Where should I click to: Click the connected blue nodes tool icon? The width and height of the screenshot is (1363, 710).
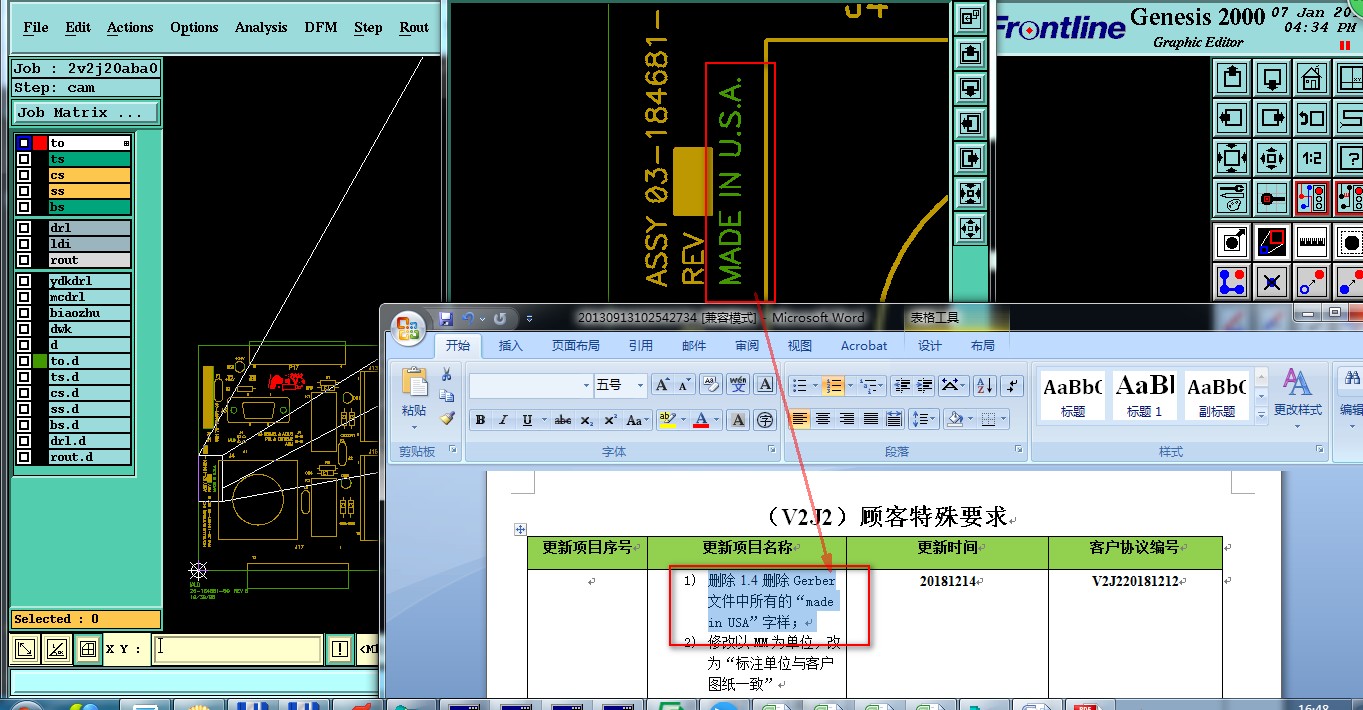click(x=1232, y=282)
